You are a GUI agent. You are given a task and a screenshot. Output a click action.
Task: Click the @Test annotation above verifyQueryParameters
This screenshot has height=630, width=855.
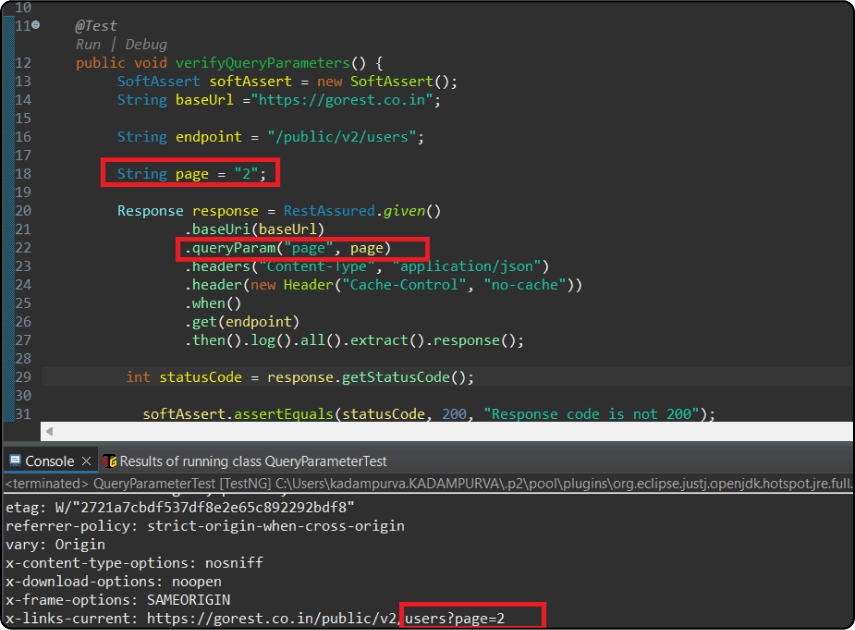pos(97,25)
